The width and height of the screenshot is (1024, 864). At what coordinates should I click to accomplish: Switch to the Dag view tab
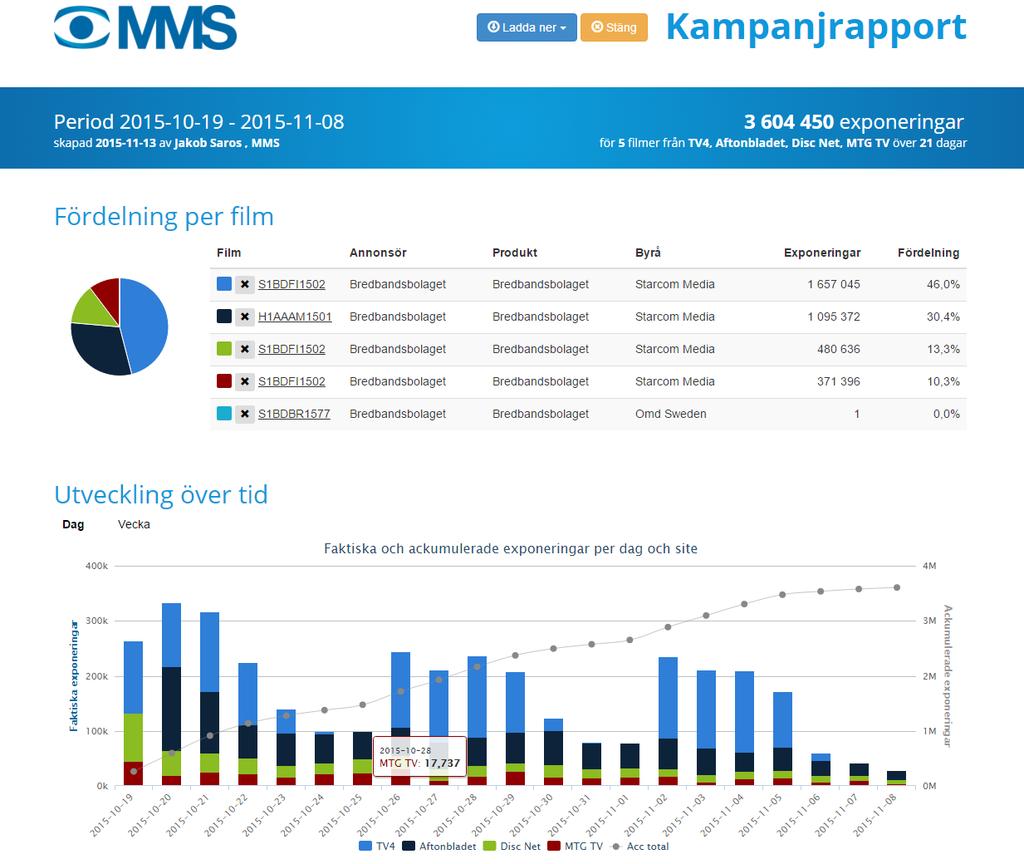(x=73, y=524)
